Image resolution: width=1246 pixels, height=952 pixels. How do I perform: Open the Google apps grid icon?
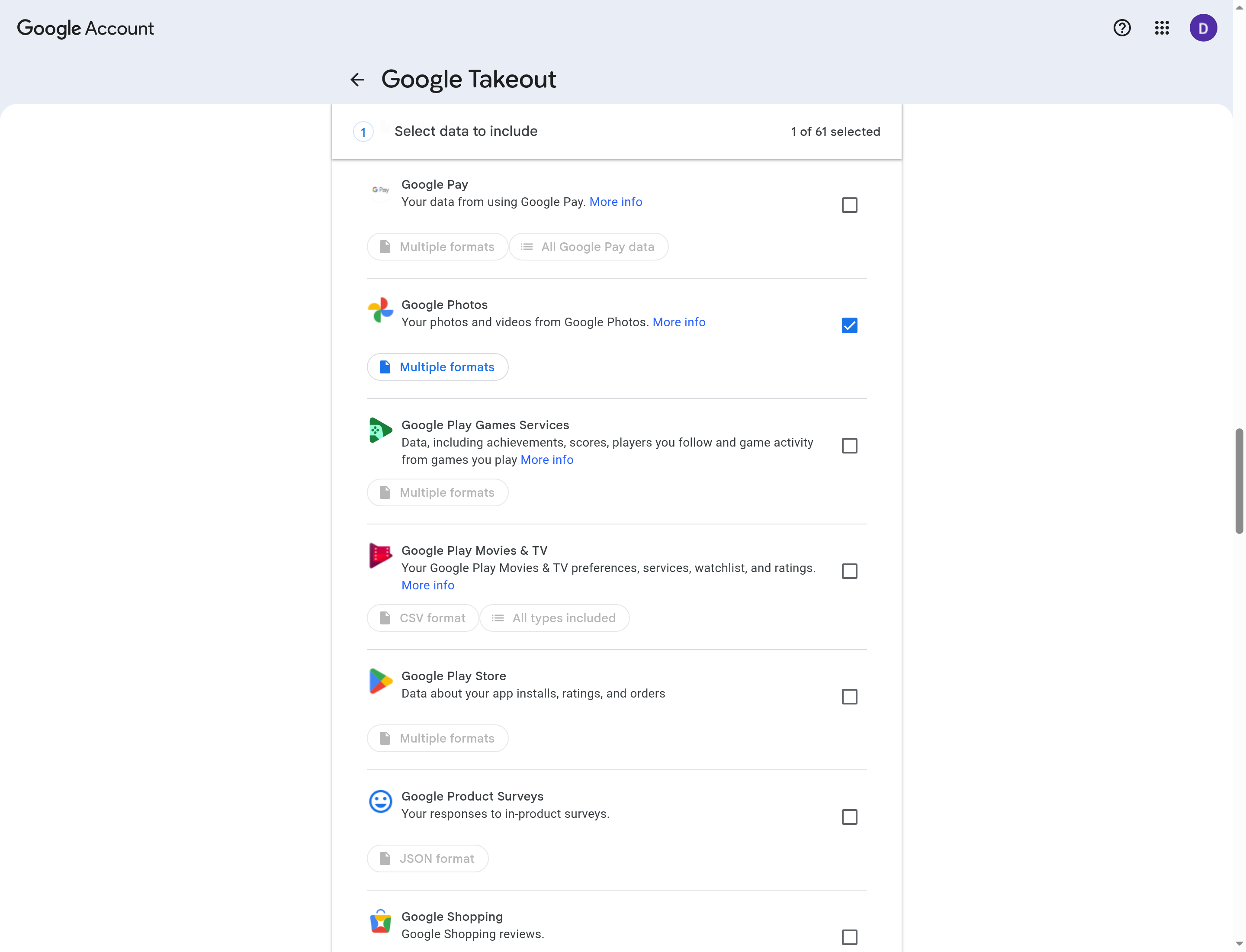pyautogui.click(x=1162, y=28)
